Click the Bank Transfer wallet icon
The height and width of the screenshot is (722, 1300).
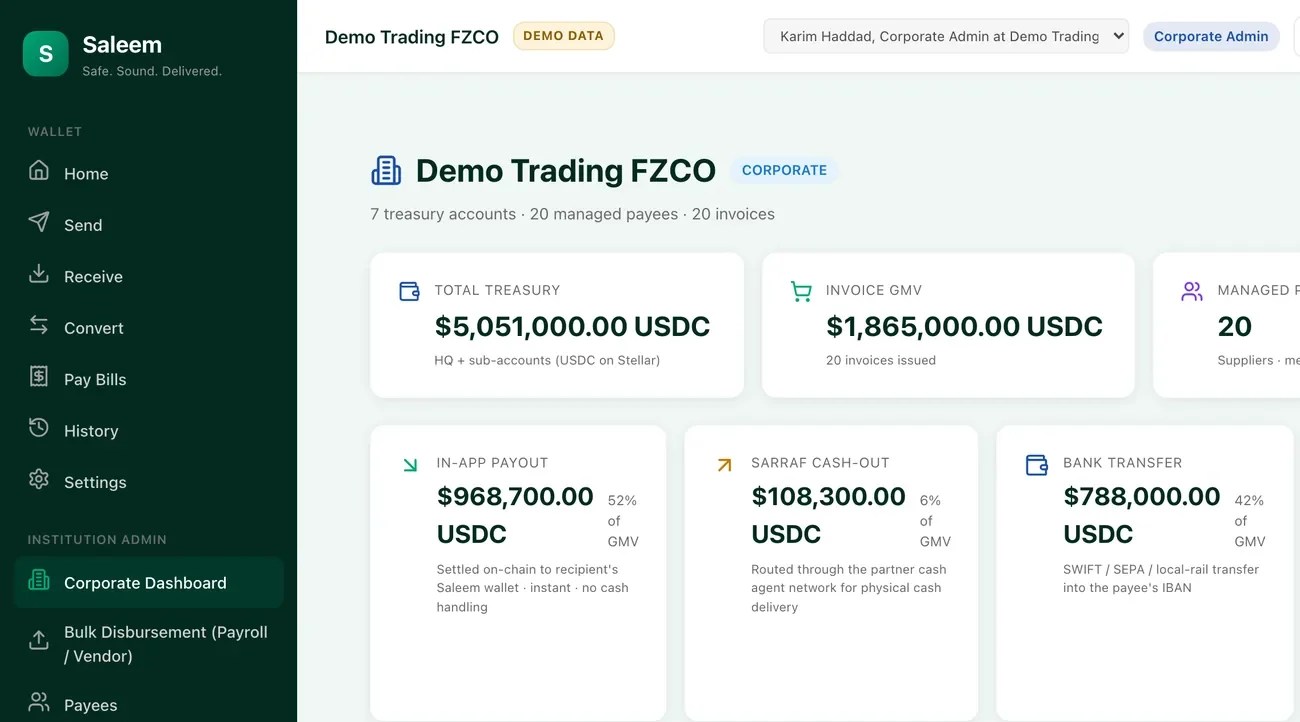click(1037, 465)
